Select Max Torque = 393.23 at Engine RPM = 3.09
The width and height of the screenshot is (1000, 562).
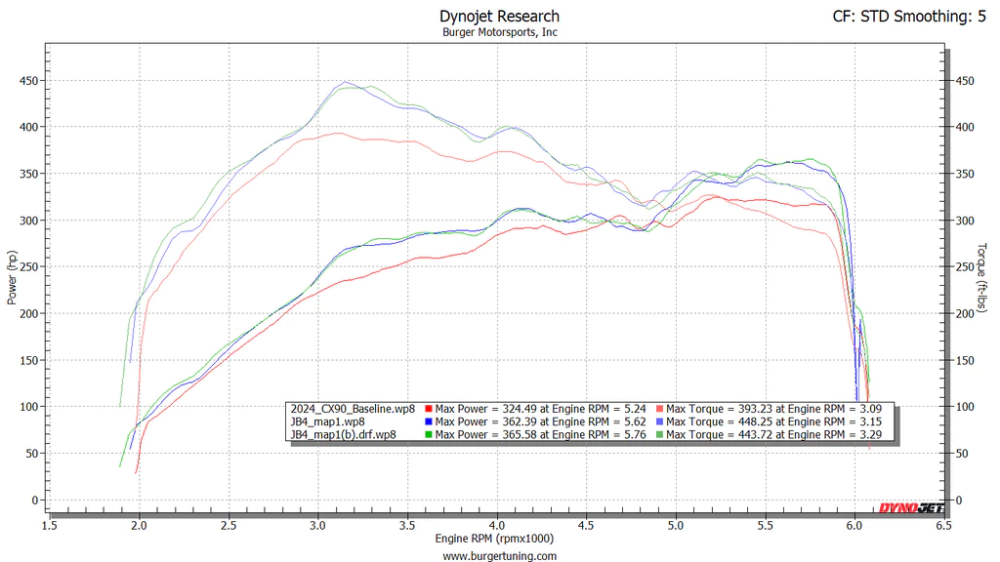774,409
